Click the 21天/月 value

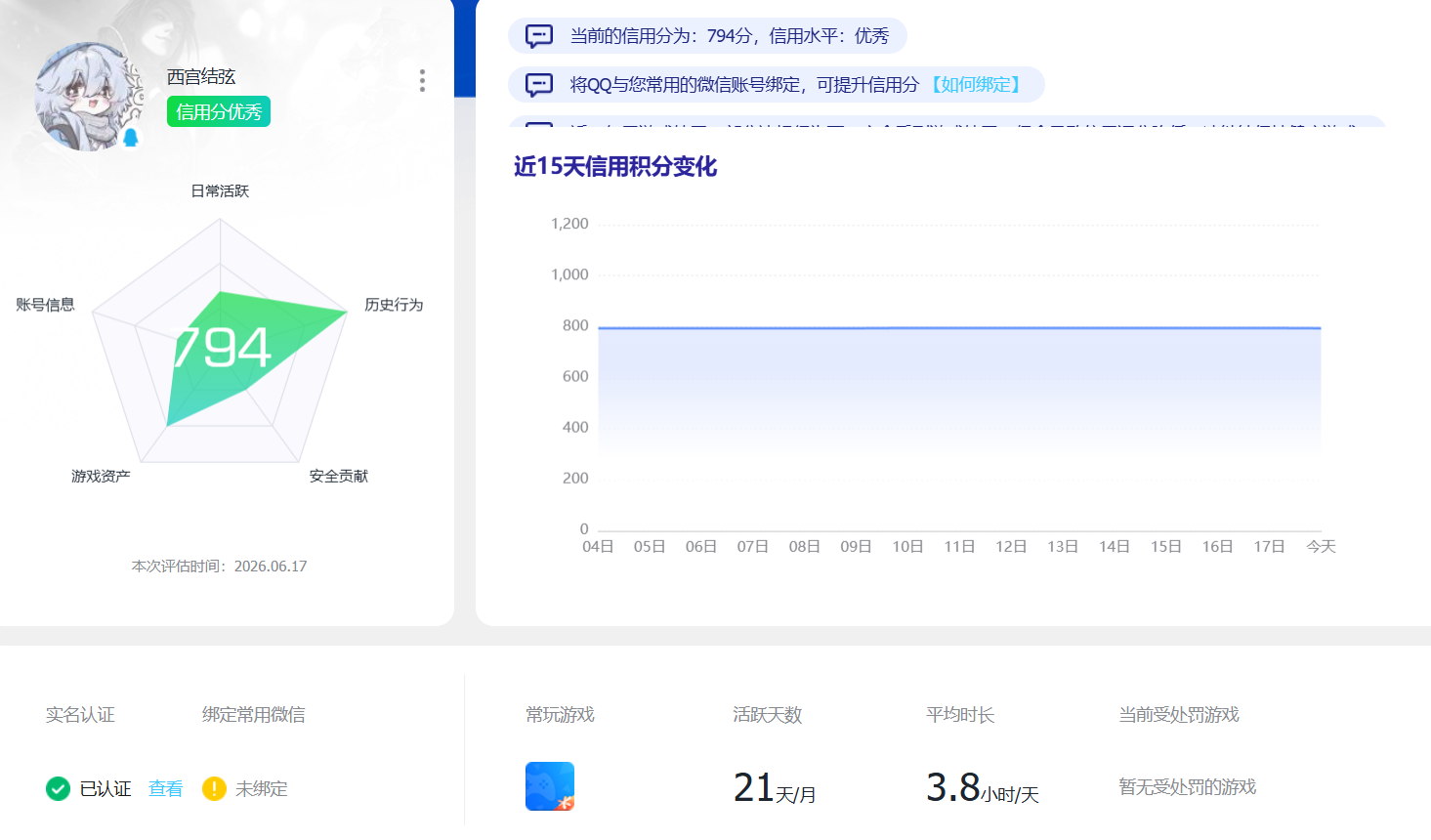pos(775,787)
